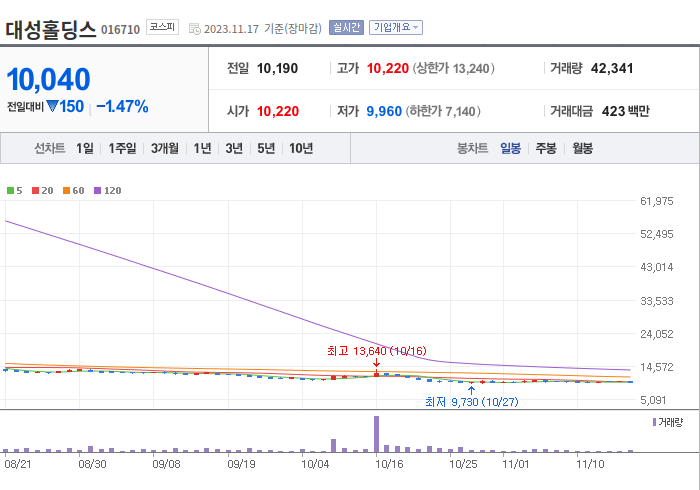
Task: Click the 시가 10,220 opening price
Action: (278, 111)
